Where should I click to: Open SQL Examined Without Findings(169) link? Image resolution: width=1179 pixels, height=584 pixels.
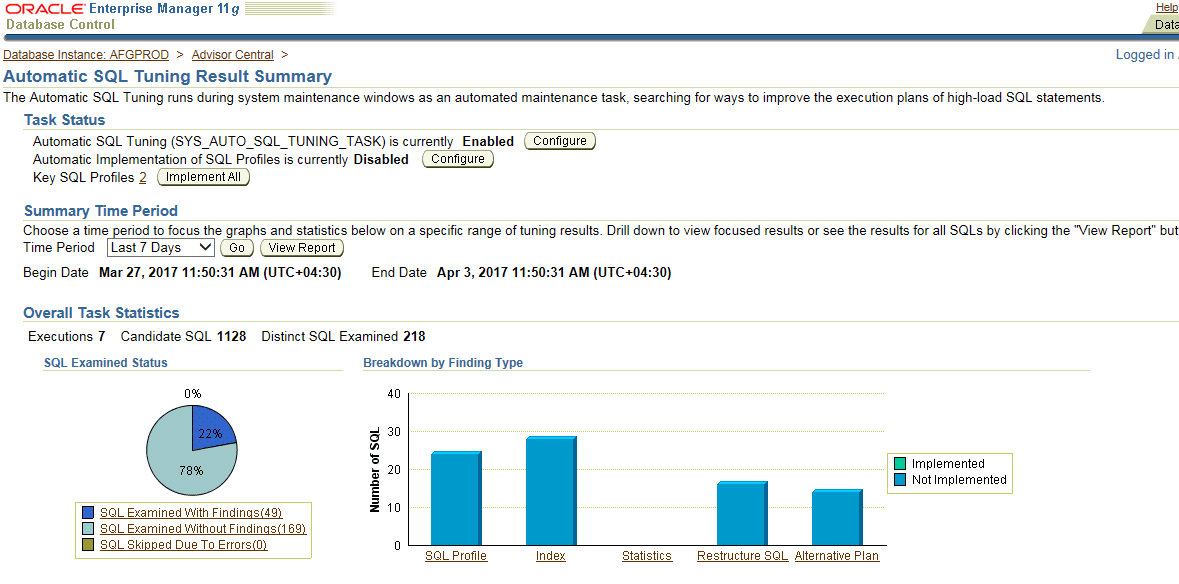[203, 529]
